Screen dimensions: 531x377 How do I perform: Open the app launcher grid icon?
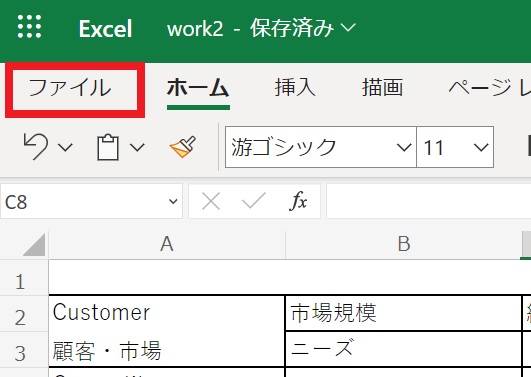pos(29,26)
